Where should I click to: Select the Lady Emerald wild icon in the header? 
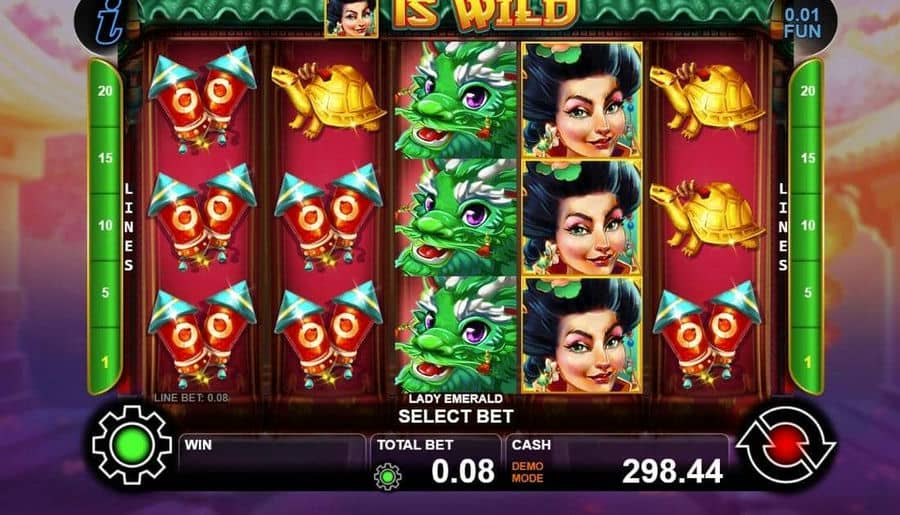pos(351,18)
